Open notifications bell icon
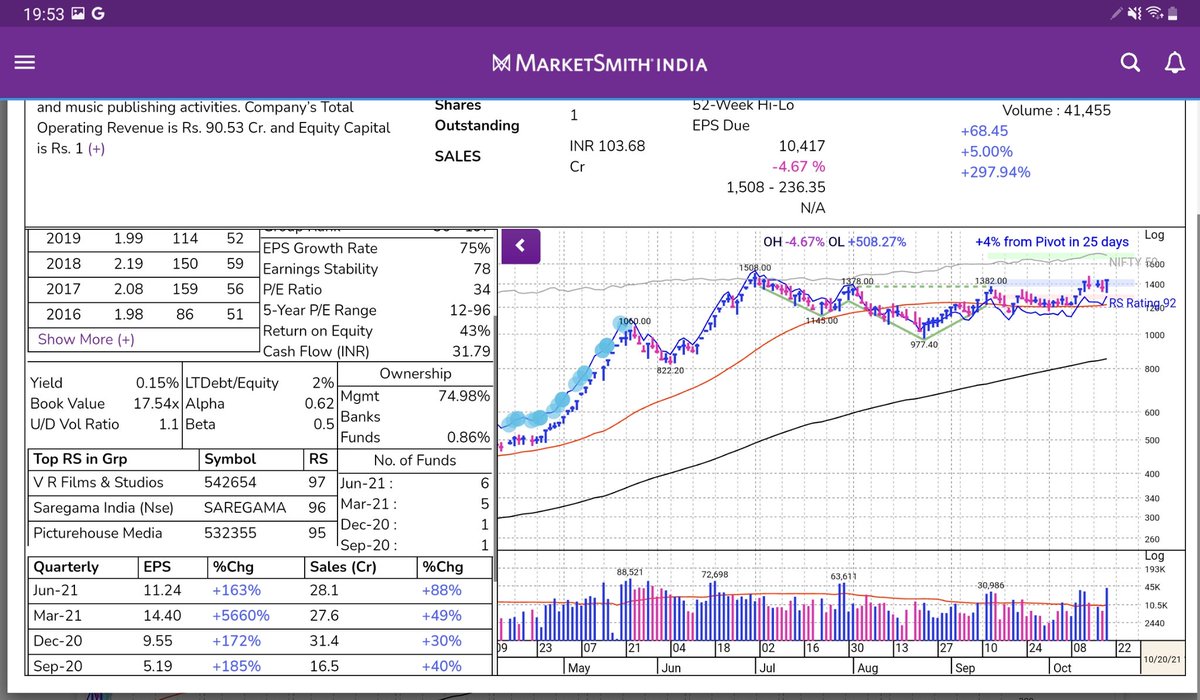Image resolution: width=1200 pixels, height=700 pixels. click(1175, 63)
